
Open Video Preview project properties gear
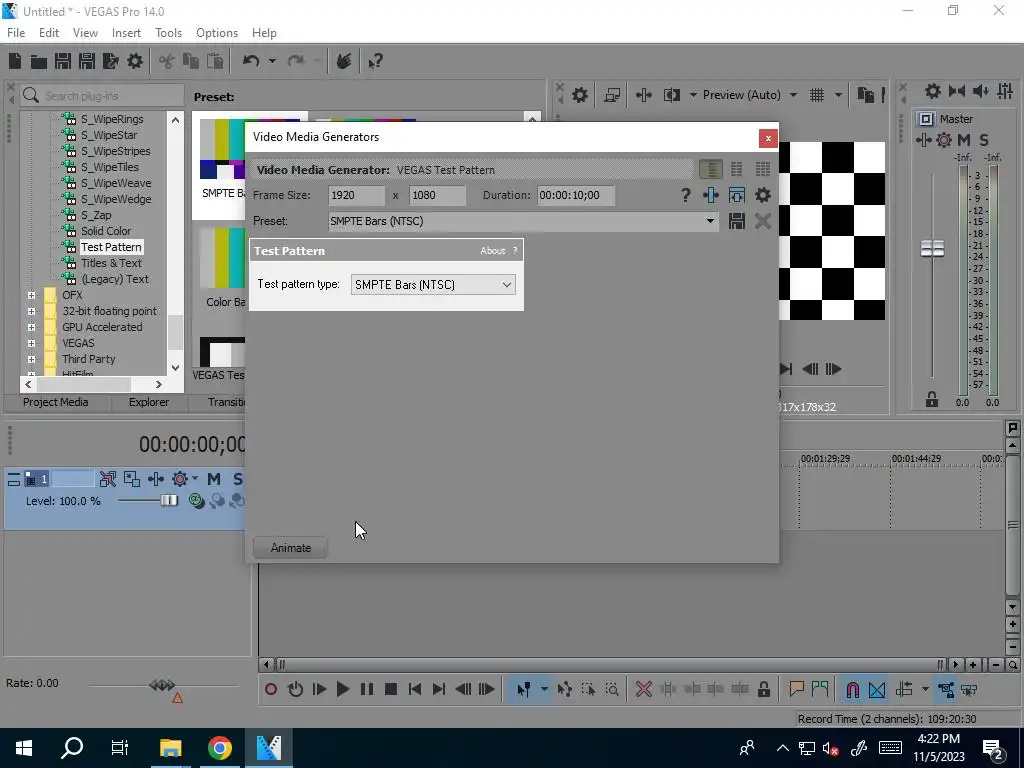point(579,95)
